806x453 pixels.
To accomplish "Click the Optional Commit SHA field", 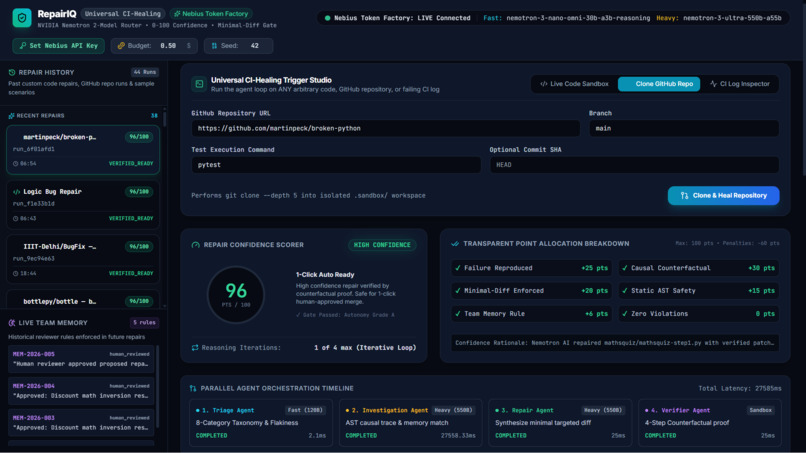I will (634, 165).
